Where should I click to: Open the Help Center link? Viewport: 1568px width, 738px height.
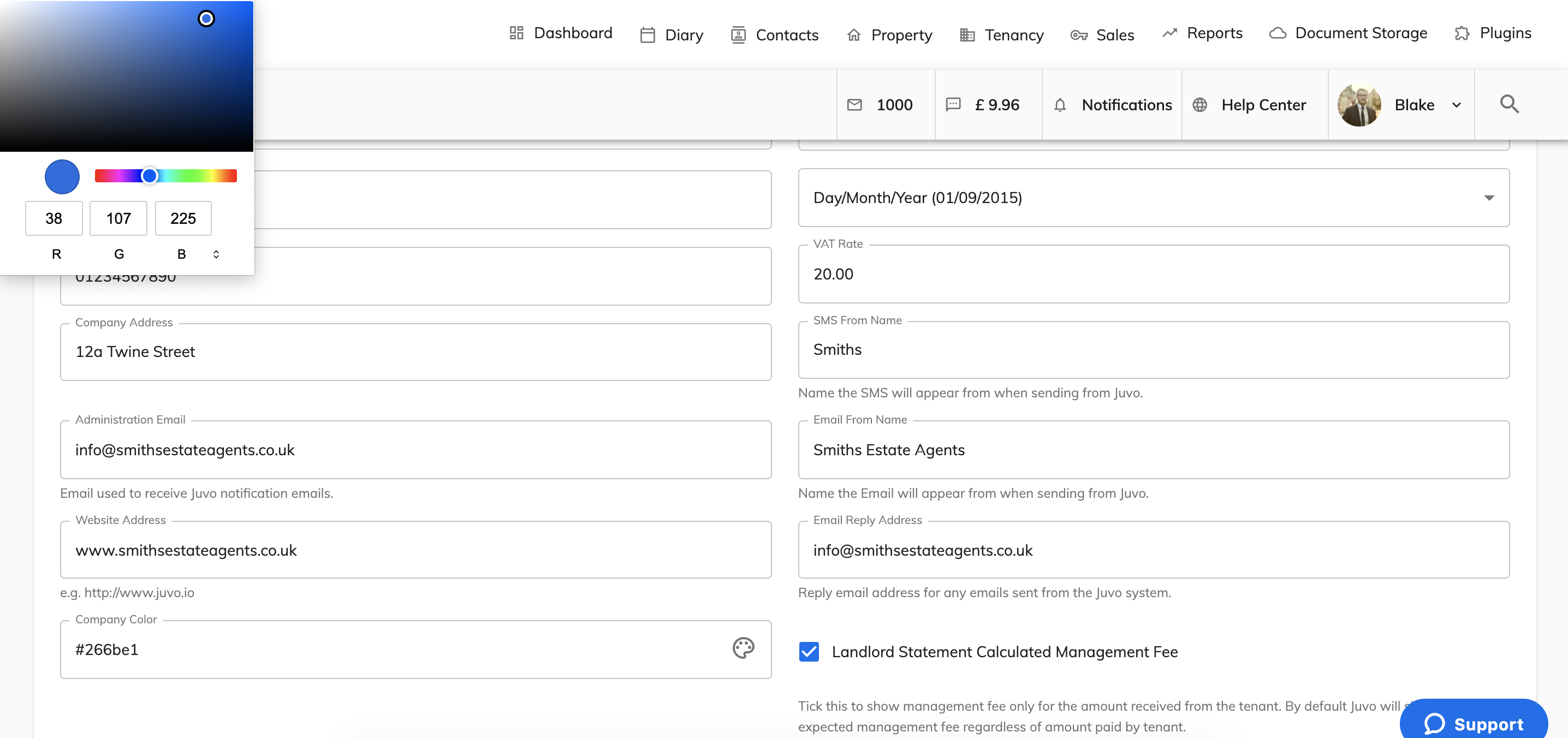[1255, 105]
